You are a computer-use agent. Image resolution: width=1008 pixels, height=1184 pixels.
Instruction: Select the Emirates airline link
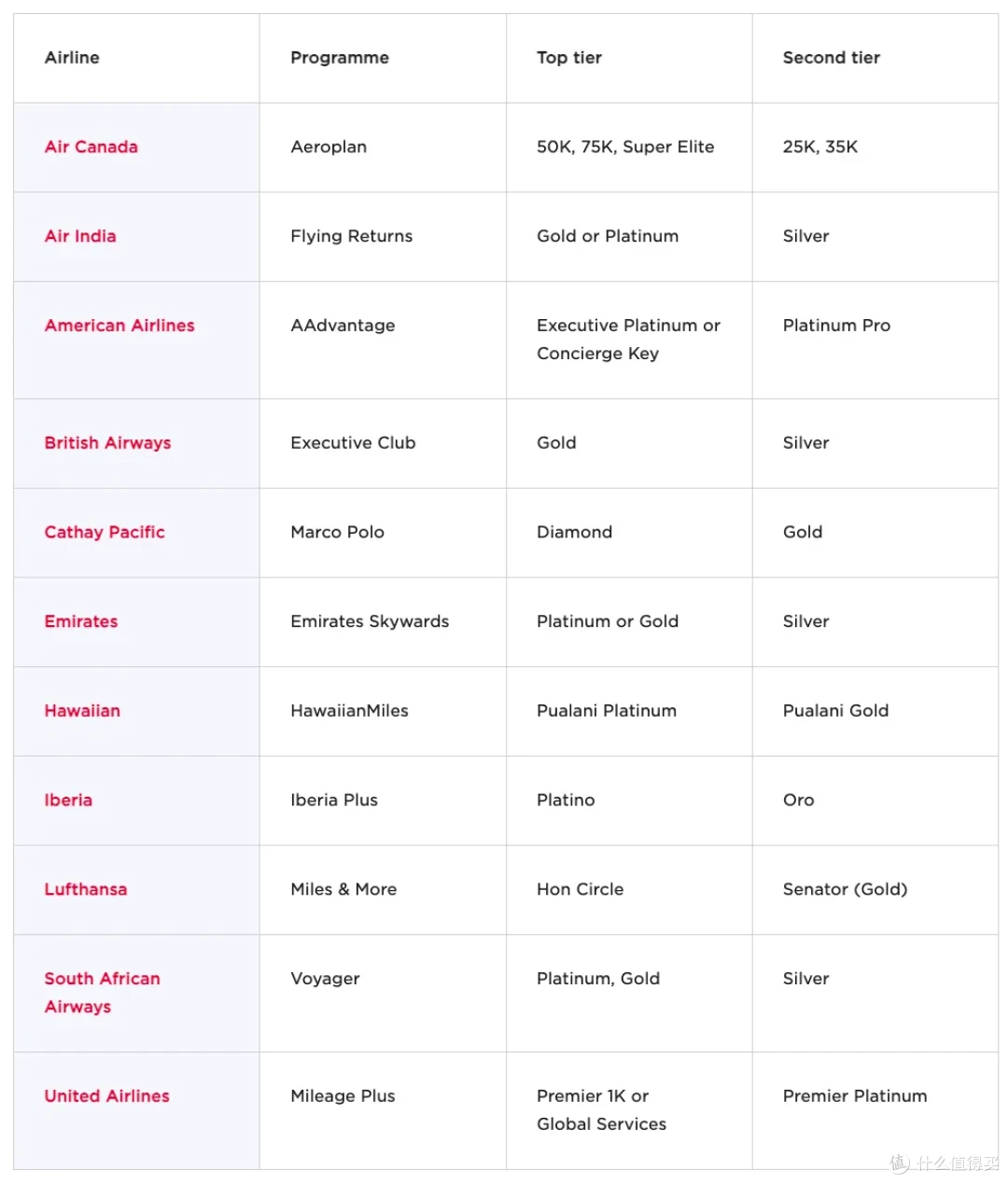point(81,621)
